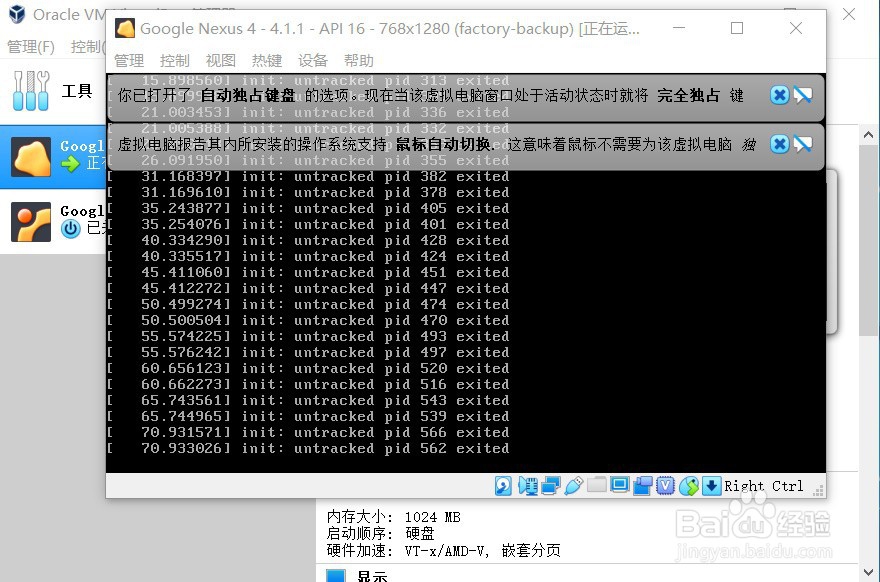
Task: Click the Right Ctrl host key label
Action: [763, 486]
